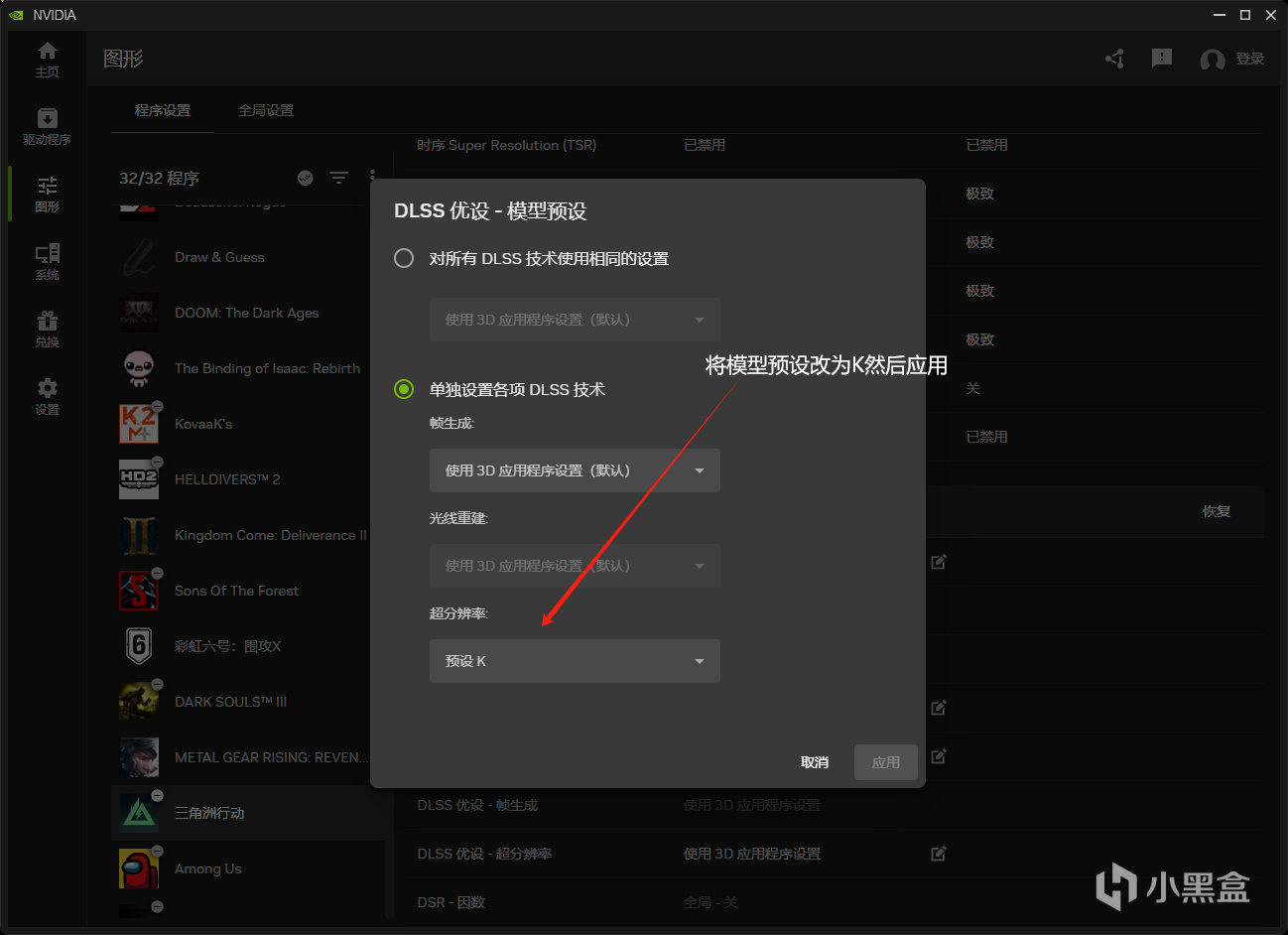Viewport: 1288px width, 935px height.
Task: Open the 帧生成 frame generation dropdown
Action: click(x=575, y=470)
